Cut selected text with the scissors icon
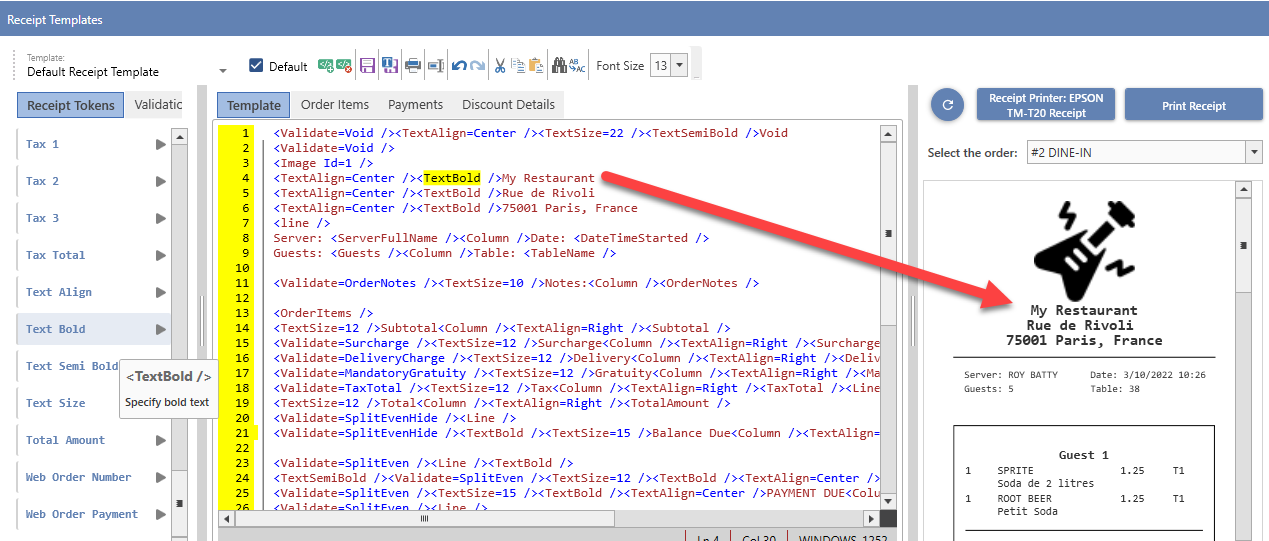 tap(499, 66)
